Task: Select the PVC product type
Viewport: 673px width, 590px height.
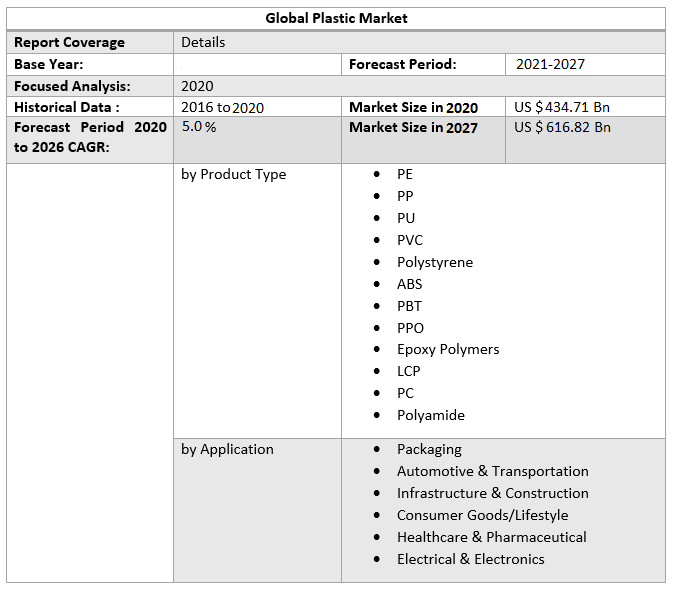Action: tap(410, 240)
